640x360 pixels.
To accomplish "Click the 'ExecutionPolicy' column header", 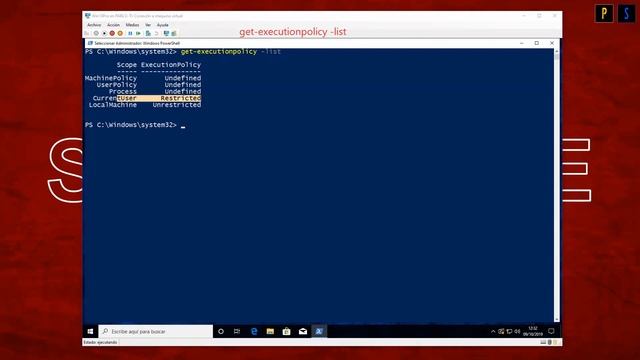I will click(171, 65).
